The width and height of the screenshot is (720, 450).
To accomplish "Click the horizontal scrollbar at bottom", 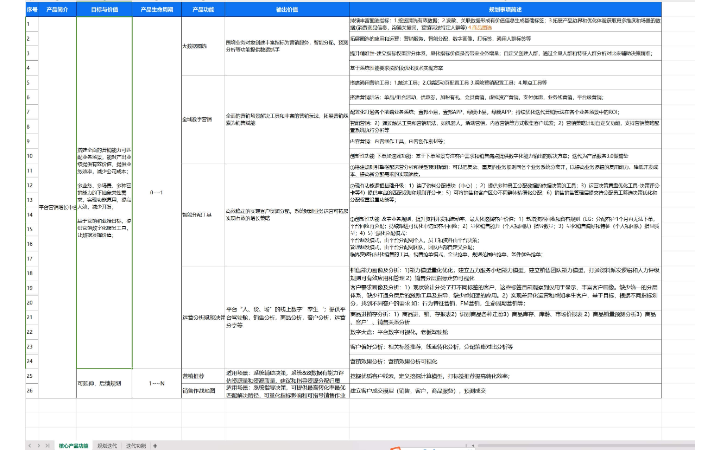I will (585, 445).
